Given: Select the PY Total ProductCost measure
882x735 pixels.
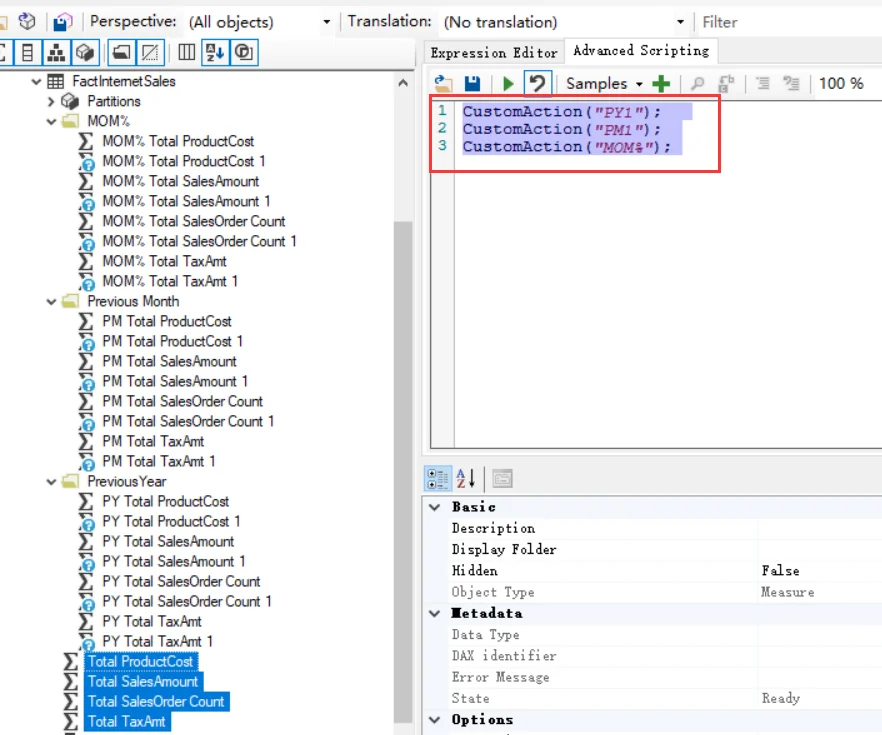Looking at the screenshot, I should tap(165, 502).
